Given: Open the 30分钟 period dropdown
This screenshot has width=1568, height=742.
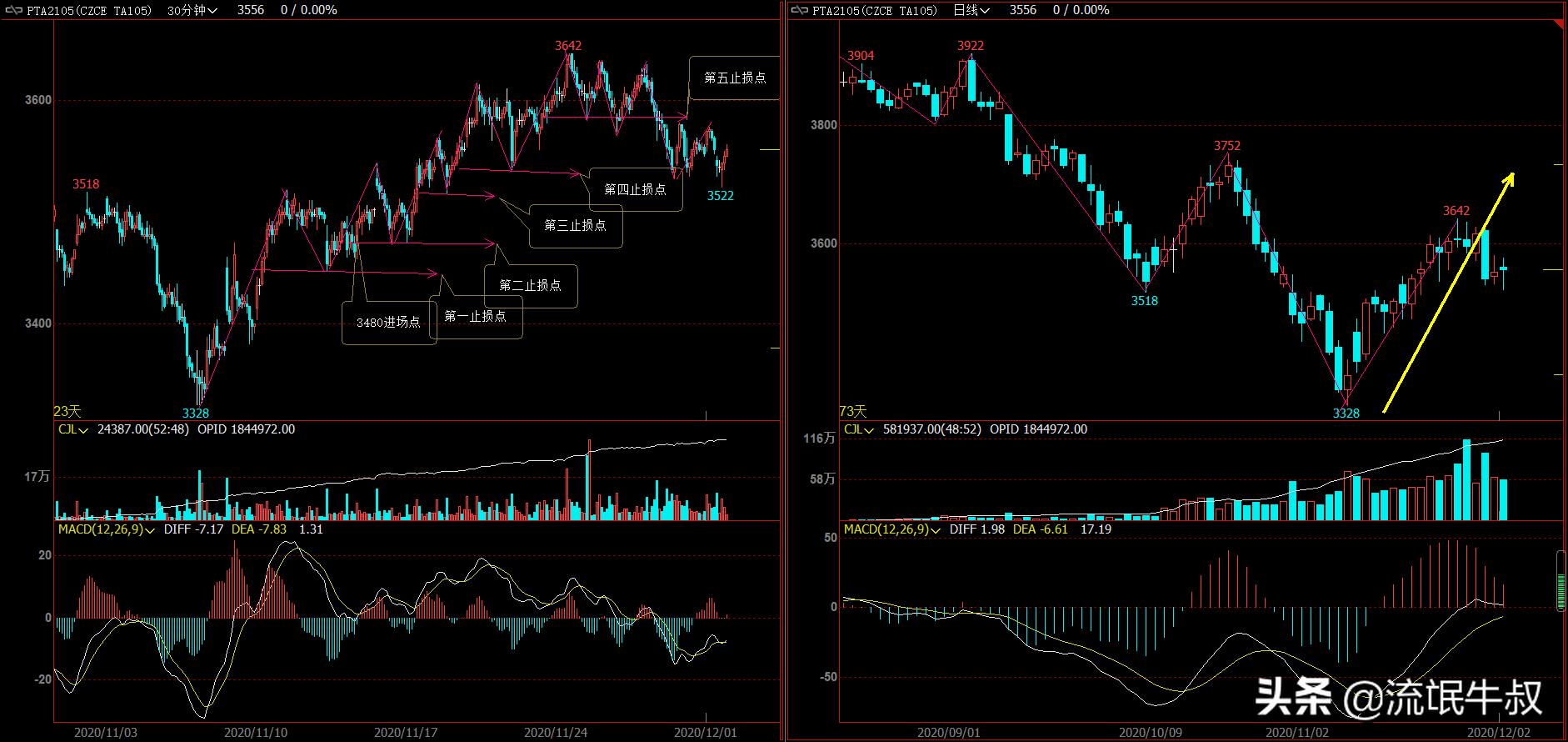Looking at the screenshot, I should pyautogui.click(x=192, y=10).
